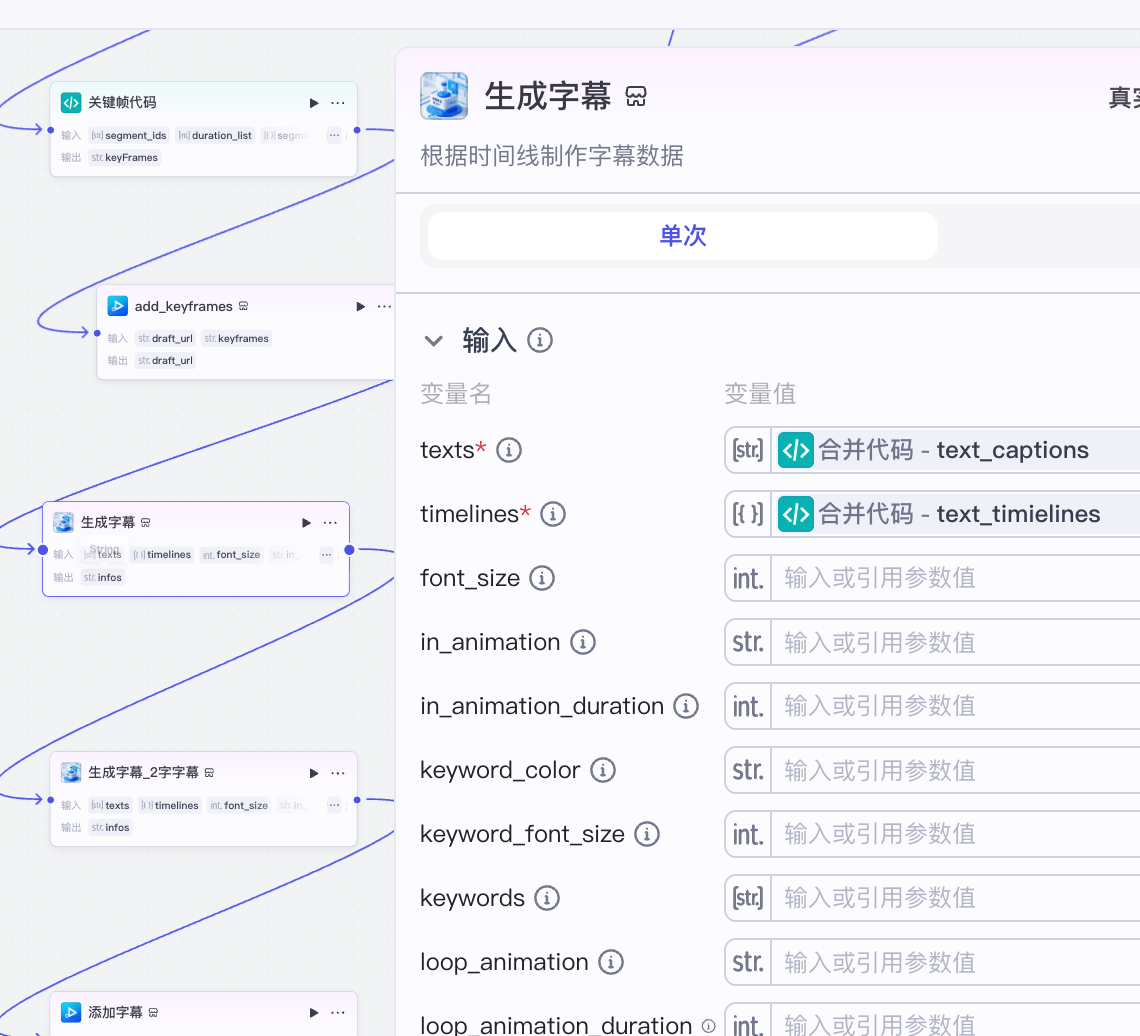This screenshot has height=1036, width=1140.
Task: Run the add_keyframes node
Action: pyautogui.click(x=361, y=307)
